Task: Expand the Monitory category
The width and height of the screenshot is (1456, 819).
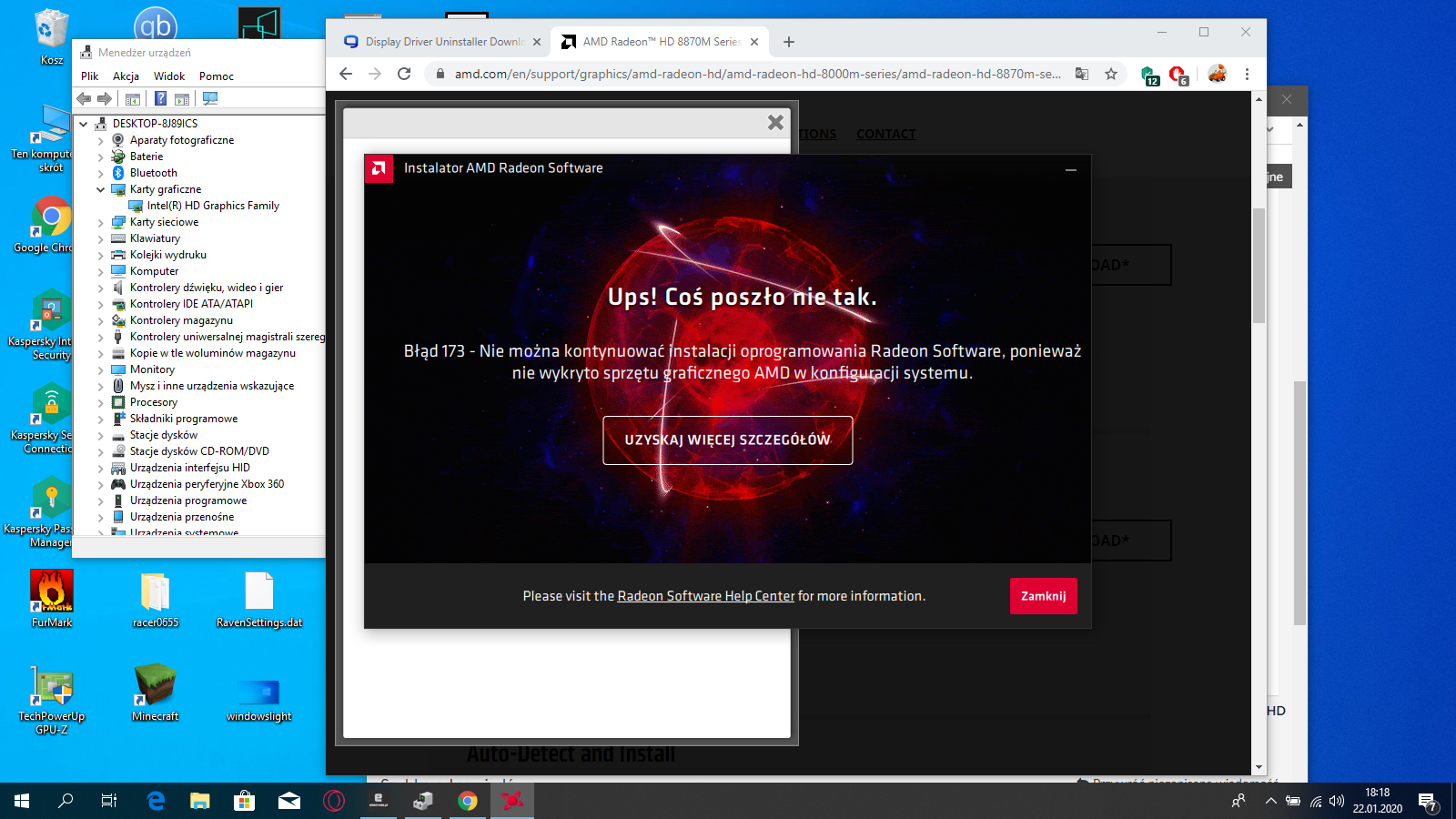Action: 101,369
